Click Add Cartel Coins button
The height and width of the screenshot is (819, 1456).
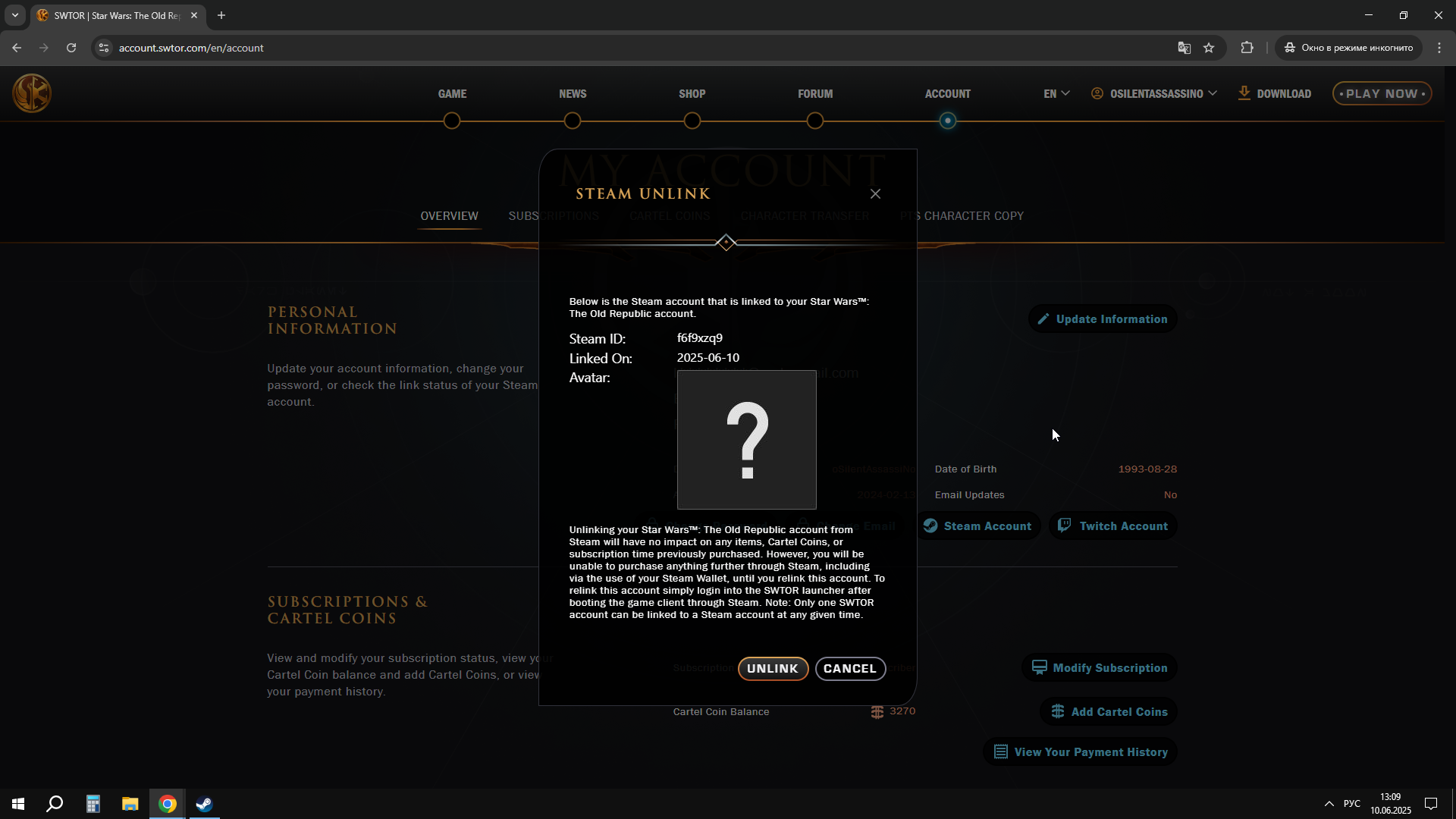pos(1109,712)
